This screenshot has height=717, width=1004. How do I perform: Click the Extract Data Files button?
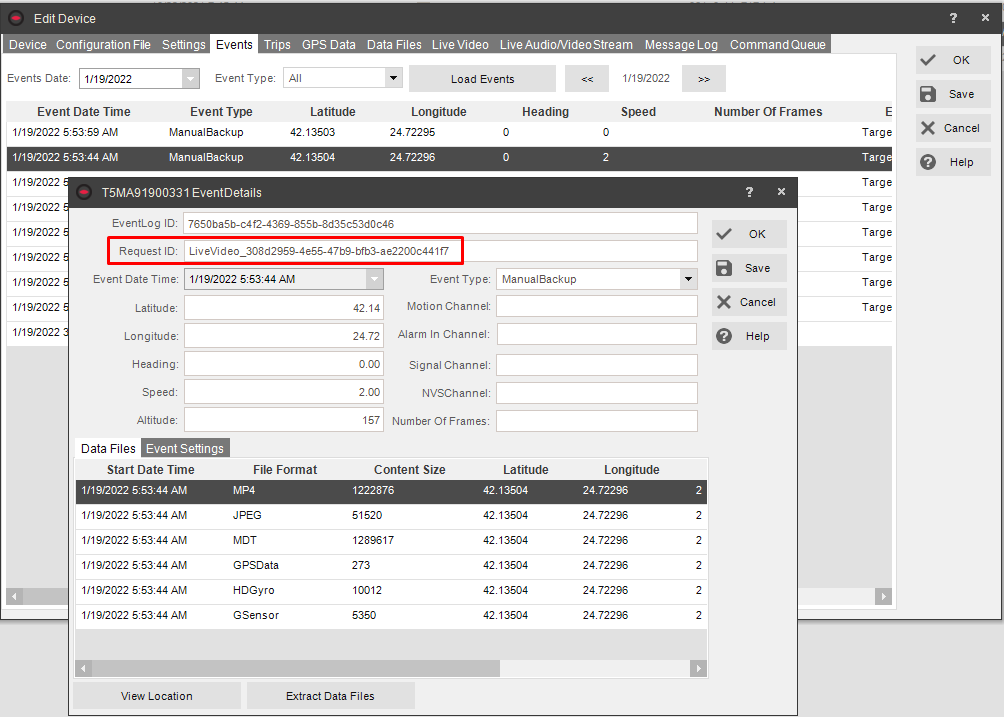coord(330,695)
